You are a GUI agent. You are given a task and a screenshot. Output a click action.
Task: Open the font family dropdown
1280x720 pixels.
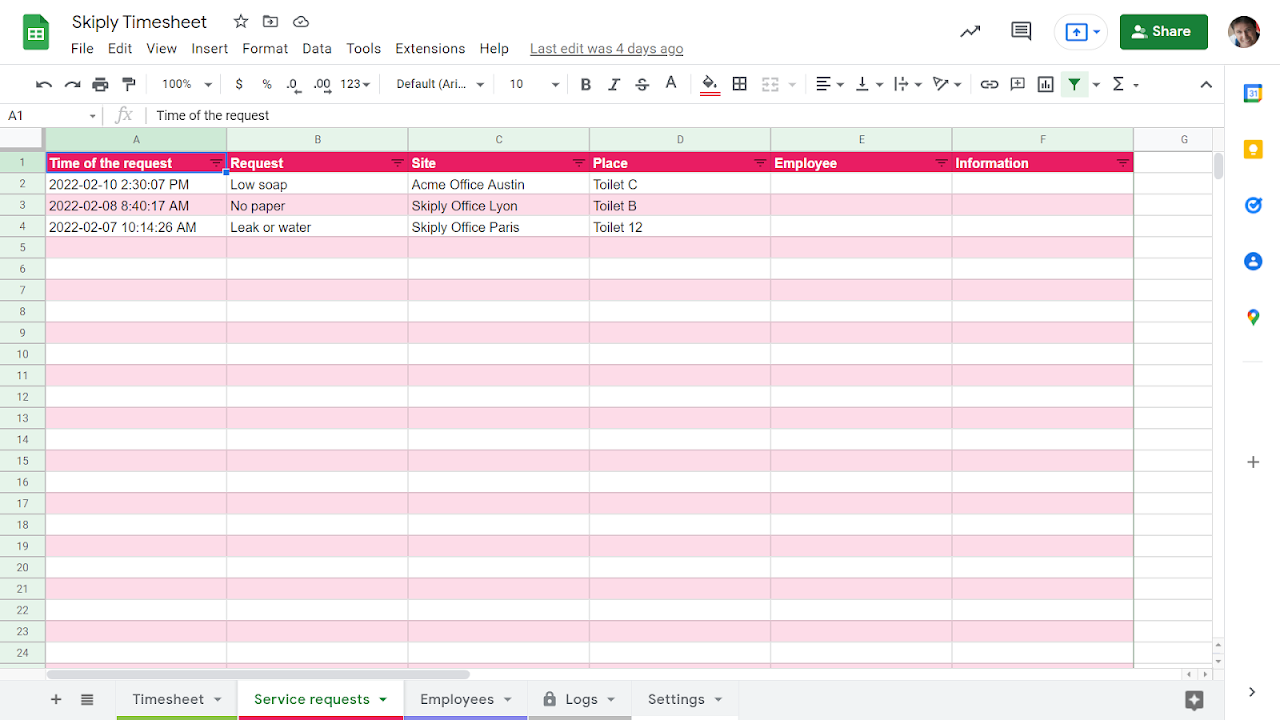440,84
